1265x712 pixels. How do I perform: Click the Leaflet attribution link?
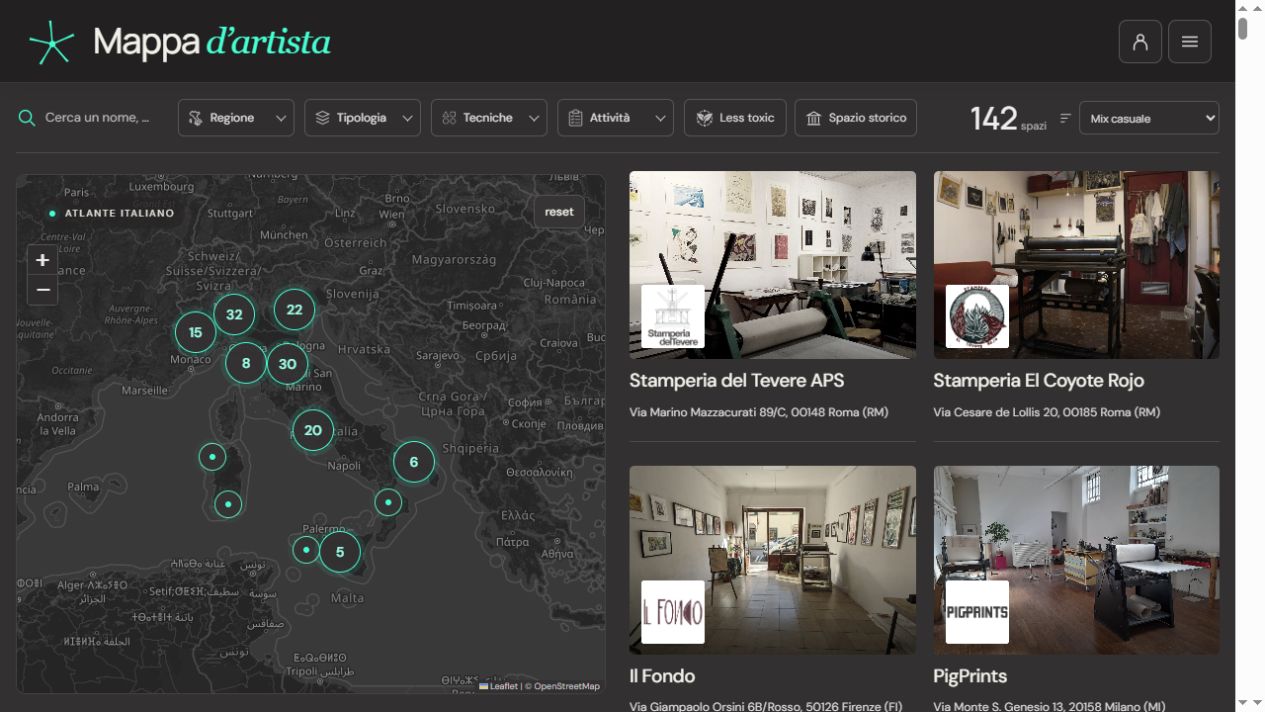point(498,686)
